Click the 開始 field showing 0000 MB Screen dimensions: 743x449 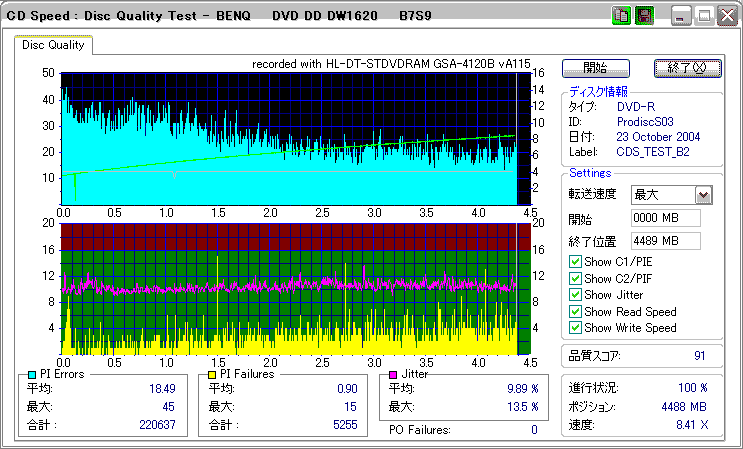[665, 217]
